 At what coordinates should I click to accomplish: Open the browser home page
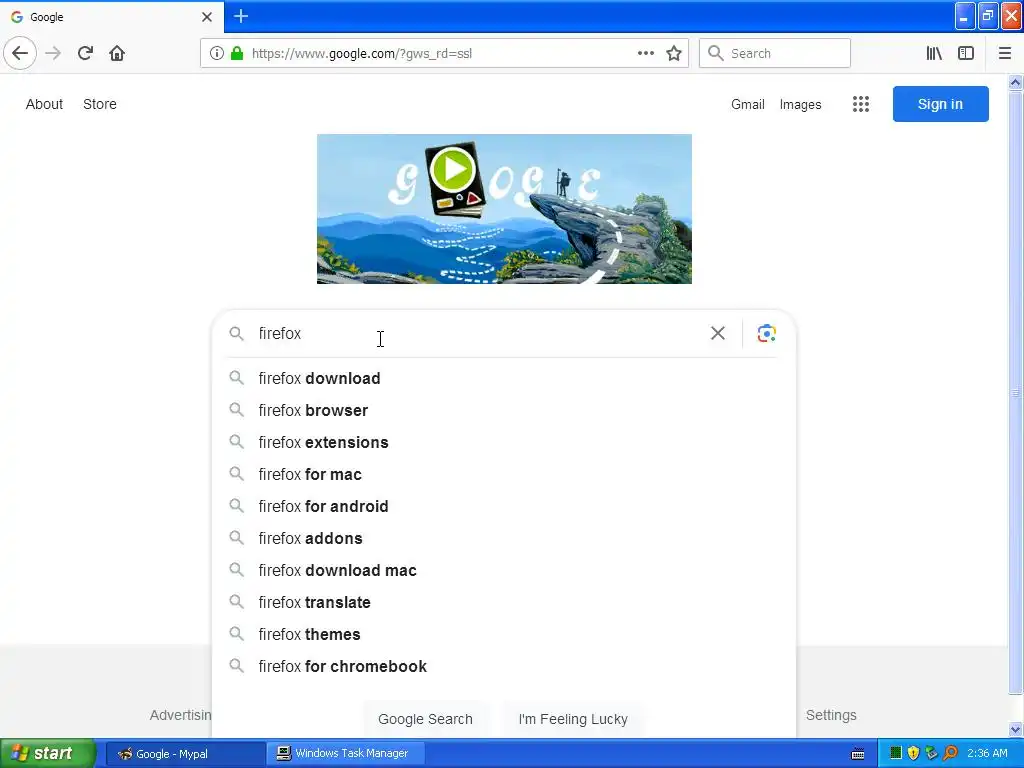click(117, 53)
